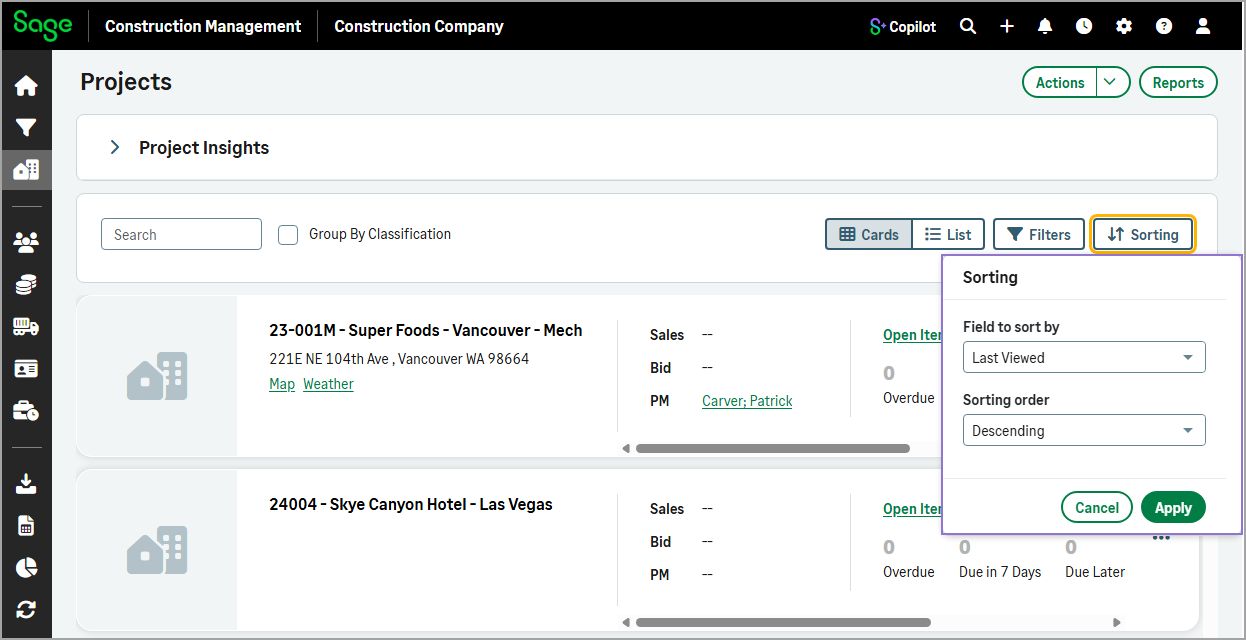Open the settings gear

pos(1124,26)
